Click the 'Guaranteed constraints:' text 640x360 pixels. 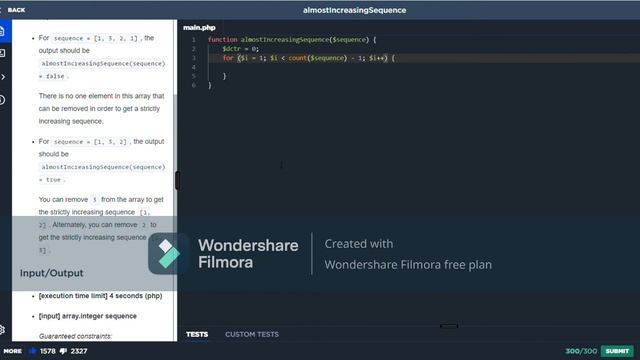[75, 336]
